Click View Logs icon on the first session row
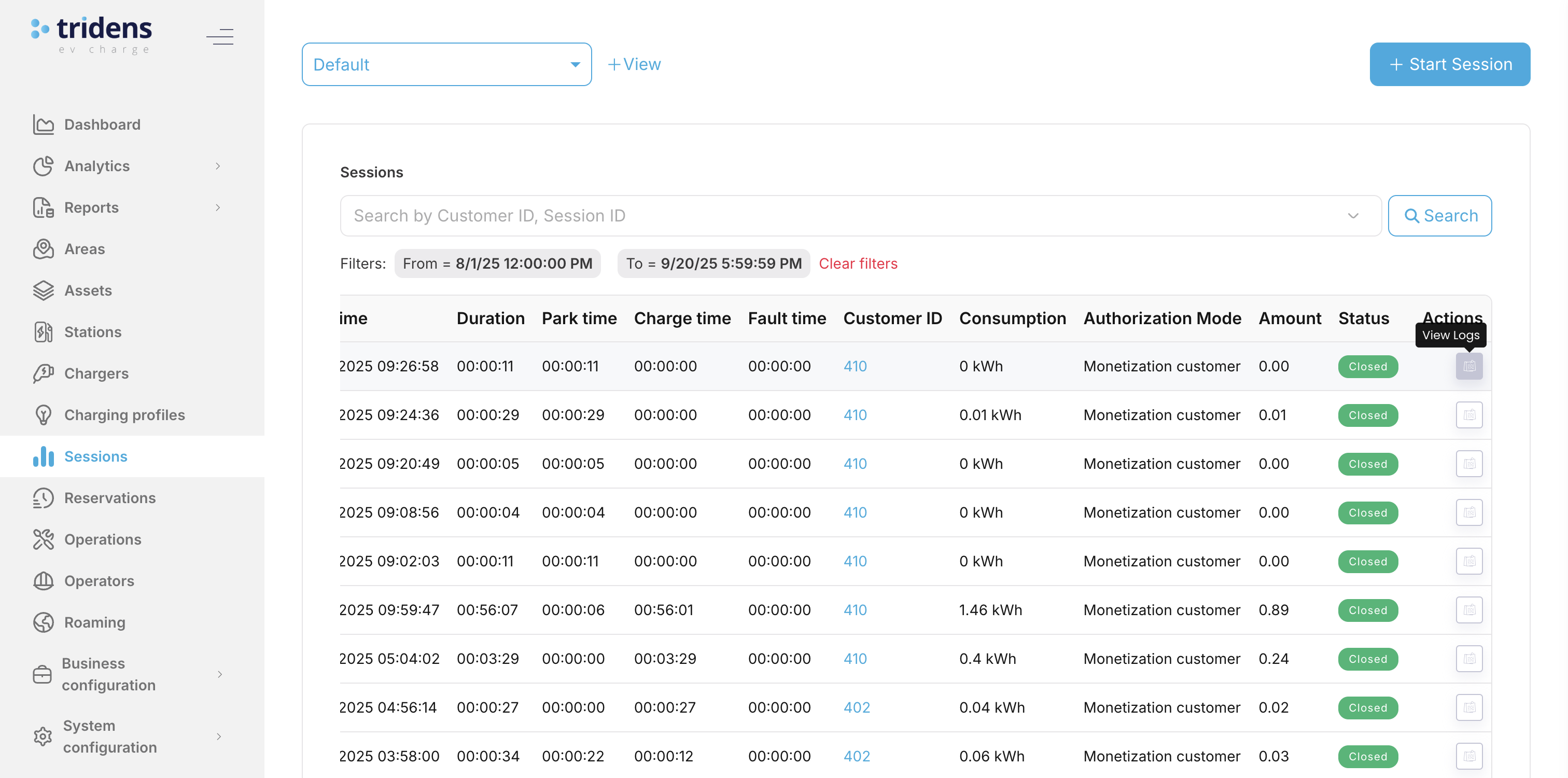1568x778 pixels. click(x=1469, y=366)
